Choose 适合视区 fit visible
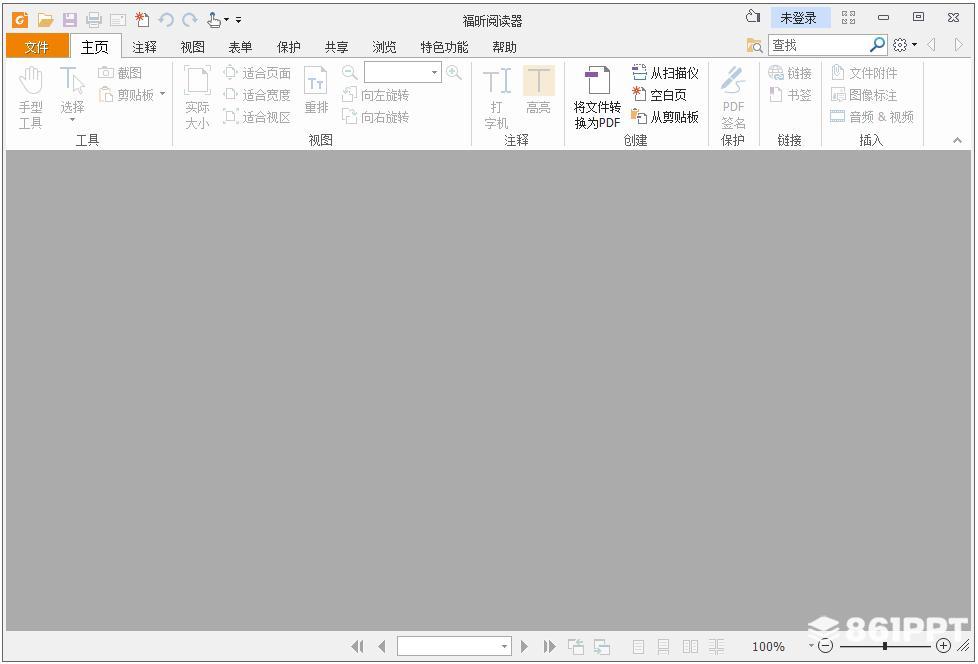 257,117
